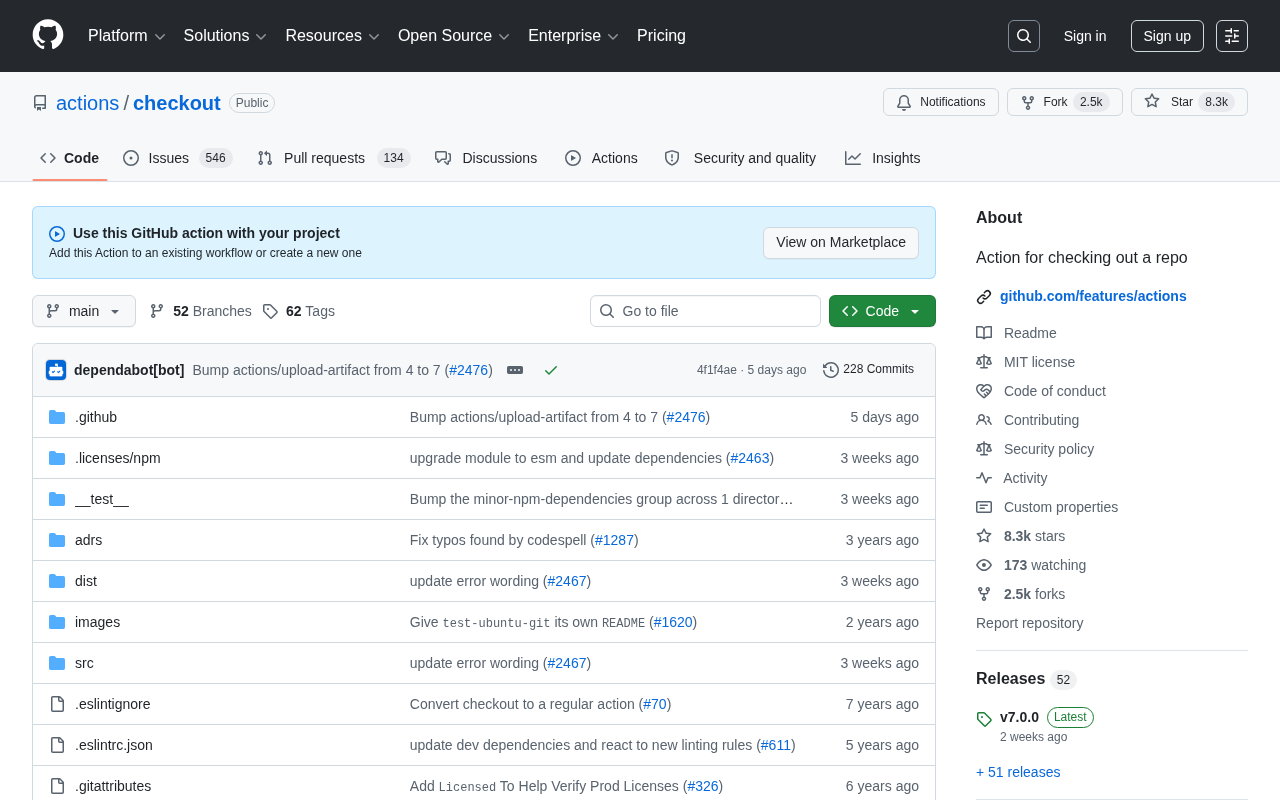Image resolution: width=1280 pixels, height=800 pixels.
Task: Open the .eslintrc.json file name
Action: click(114, 745)
